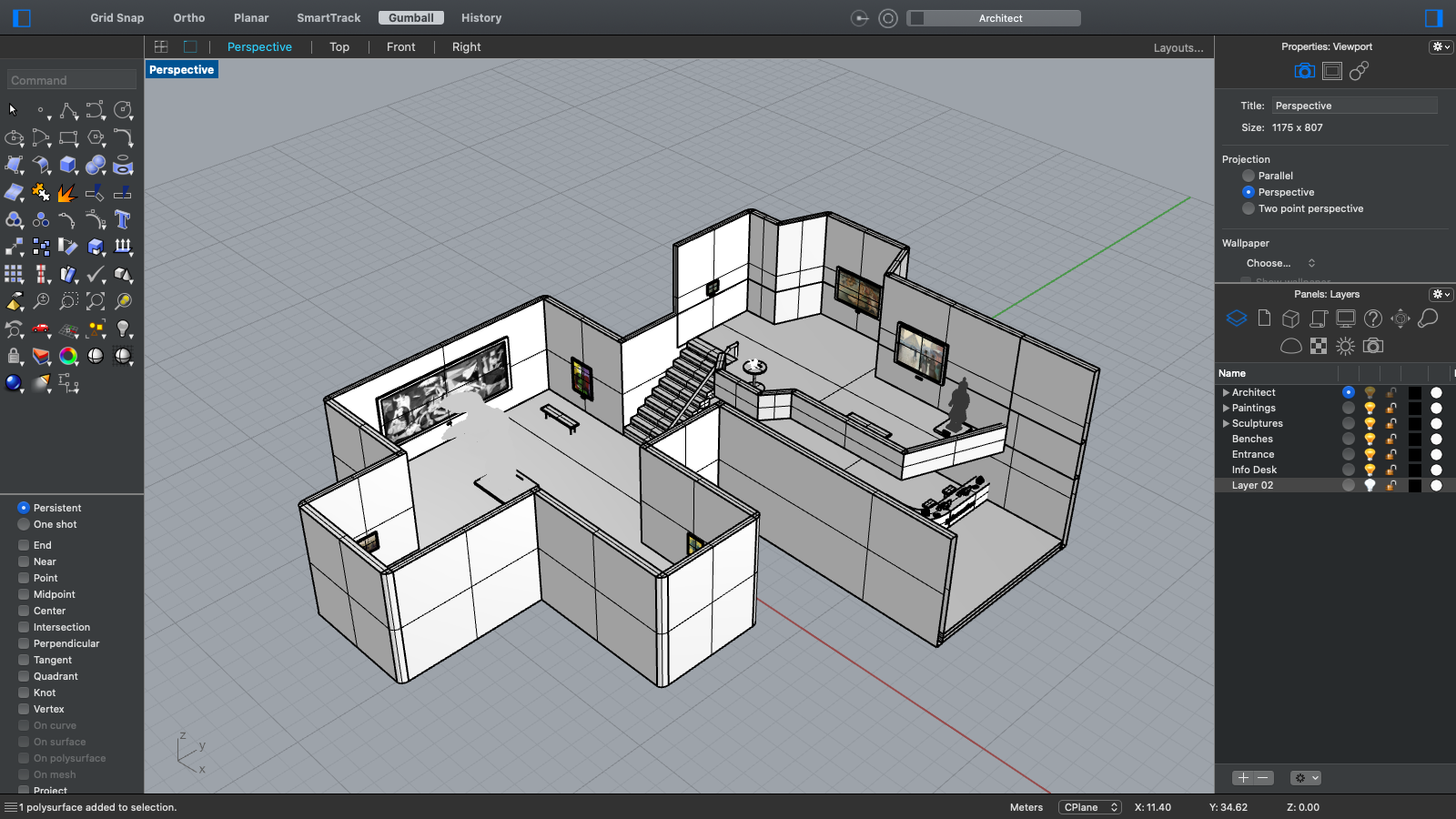Viewport: 1456px width, 819px height.
Task: Switch to the Right viewport tab
Action: pyautogui.click(x=466, y=47)
